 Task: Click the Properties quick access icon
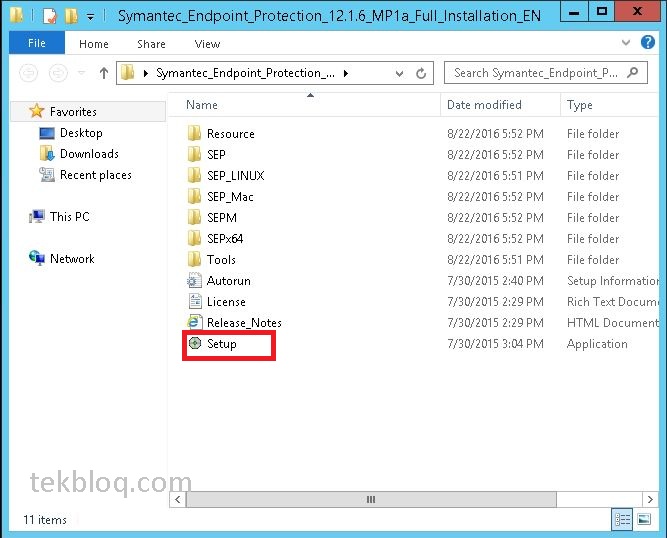click(50, 16)
